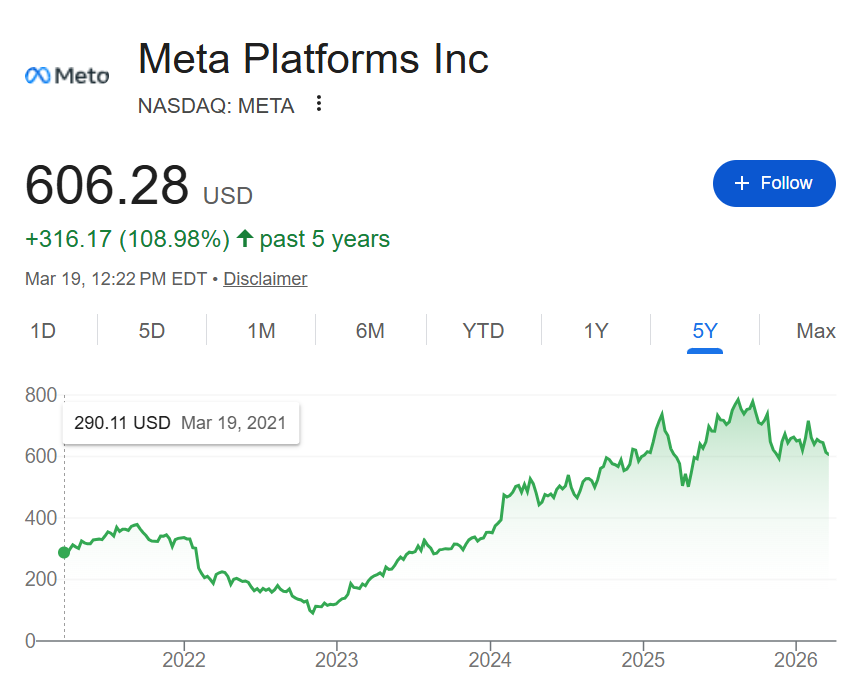Switch to the 1D chart range
This screenshot has height=684, width=848.
[43, 331]
